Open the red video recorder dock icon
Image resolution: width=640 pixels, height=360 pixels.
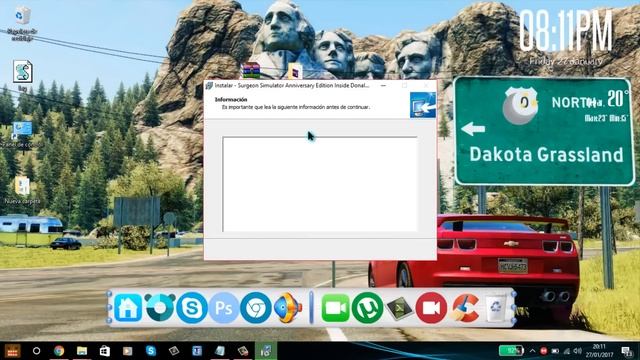tap(431, 308)
